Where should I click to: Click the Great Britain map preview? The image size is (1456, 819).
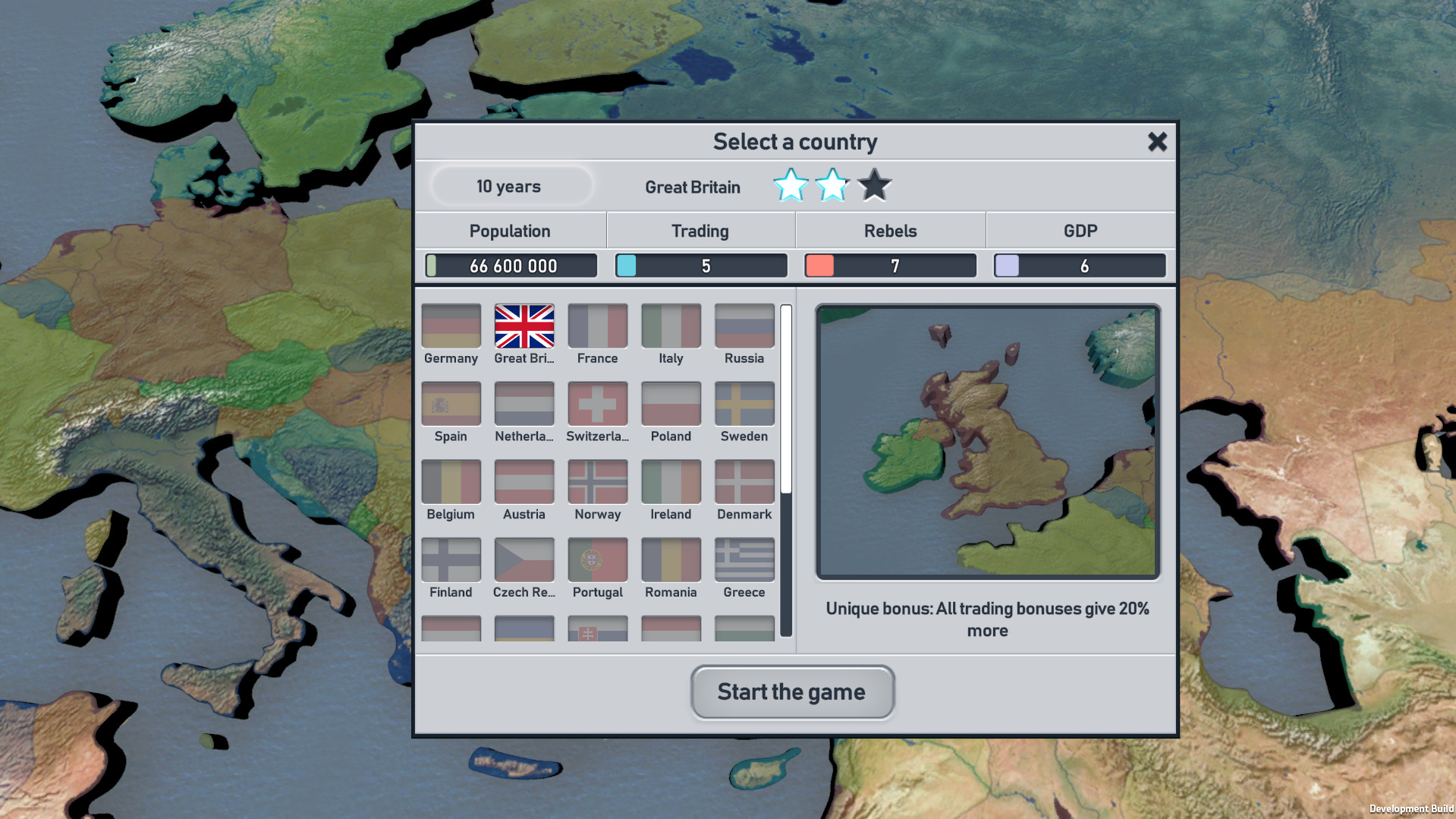pos(987,443)
